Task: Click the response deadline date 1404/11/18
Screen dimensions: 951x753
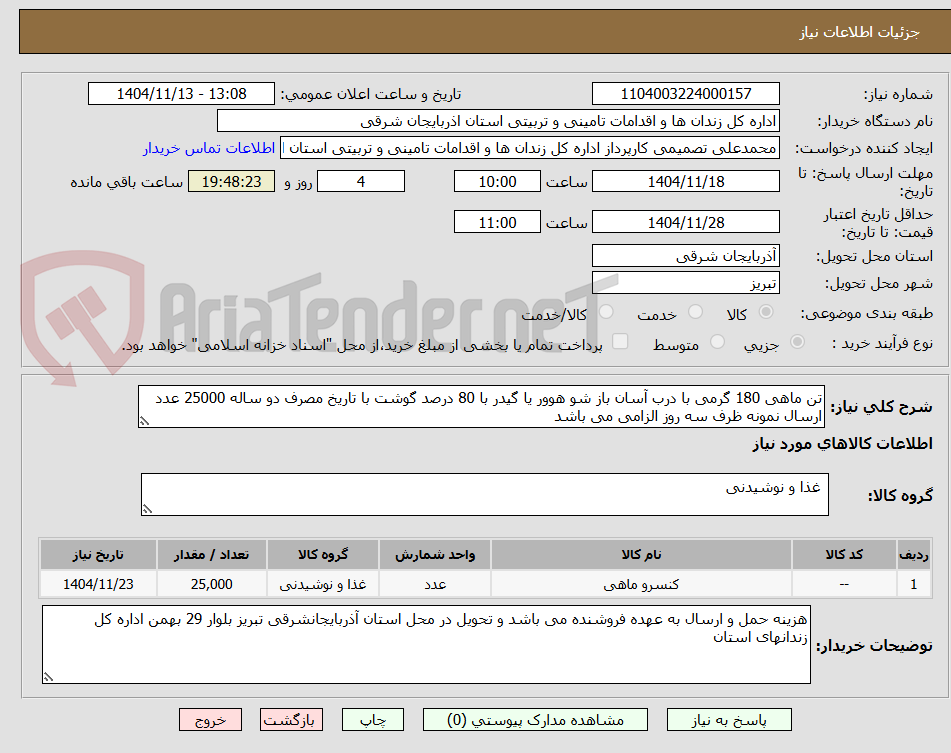Action: pos(685,181)
